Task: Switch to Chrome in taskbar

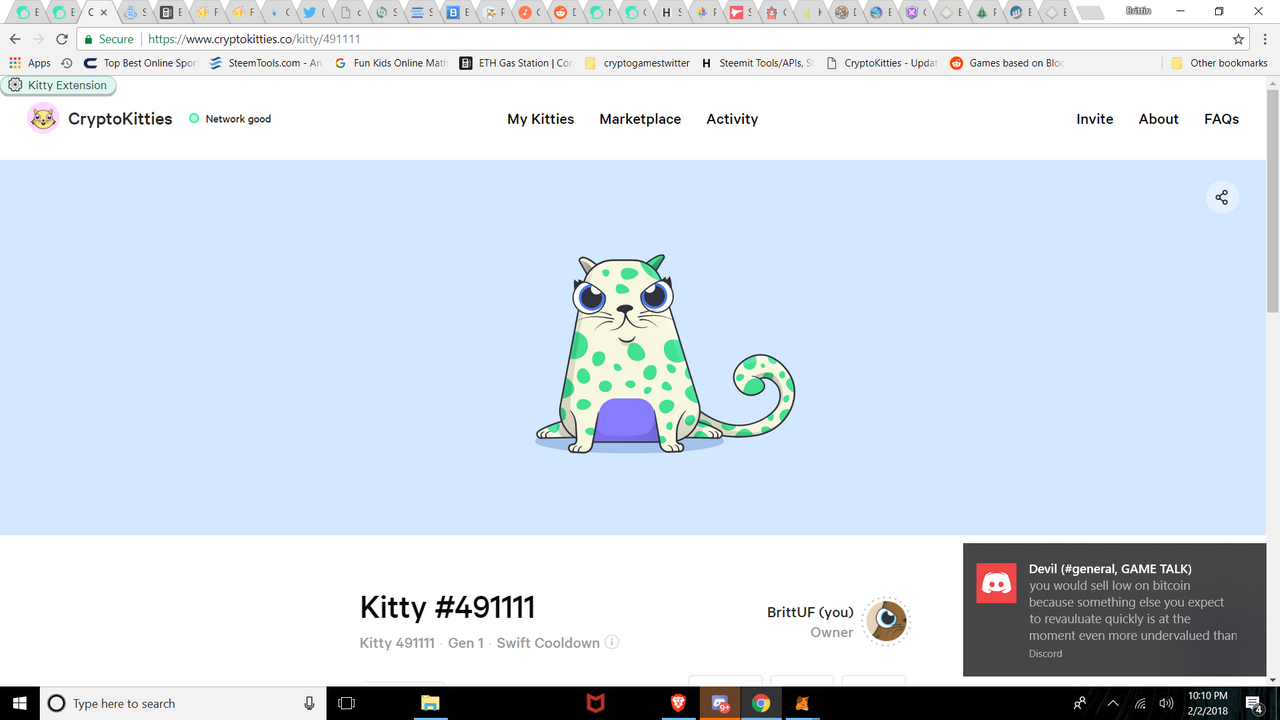Action: click(761, 703)
